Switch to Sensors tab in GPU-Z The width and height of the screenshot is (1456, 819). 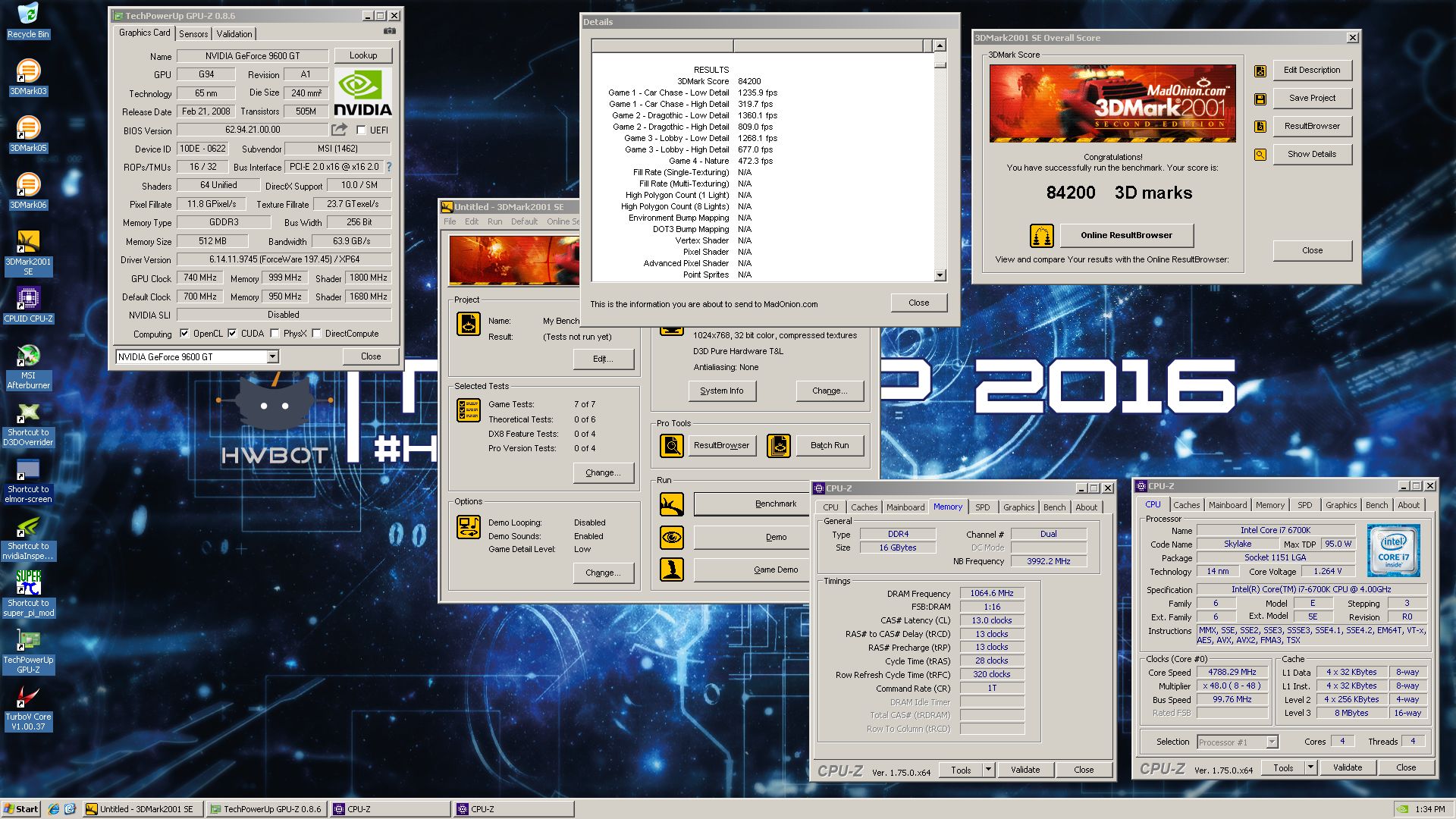[x=193, y=34]
